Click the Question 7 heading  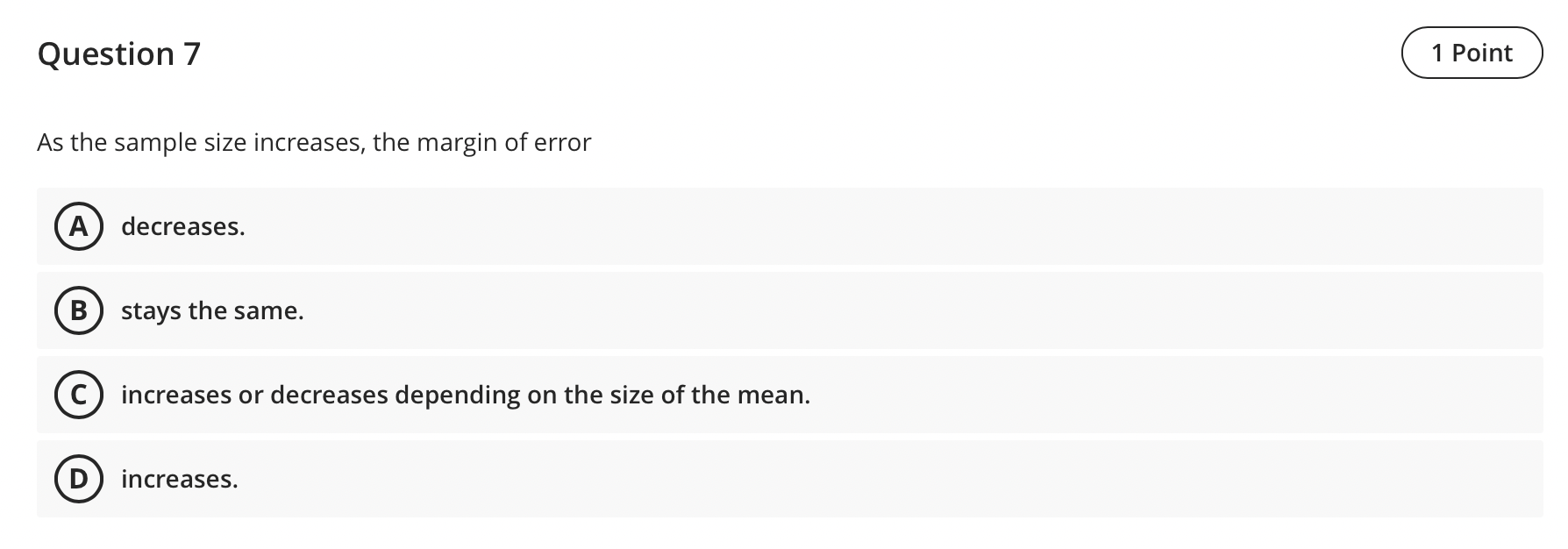click(x=119, y=53)
